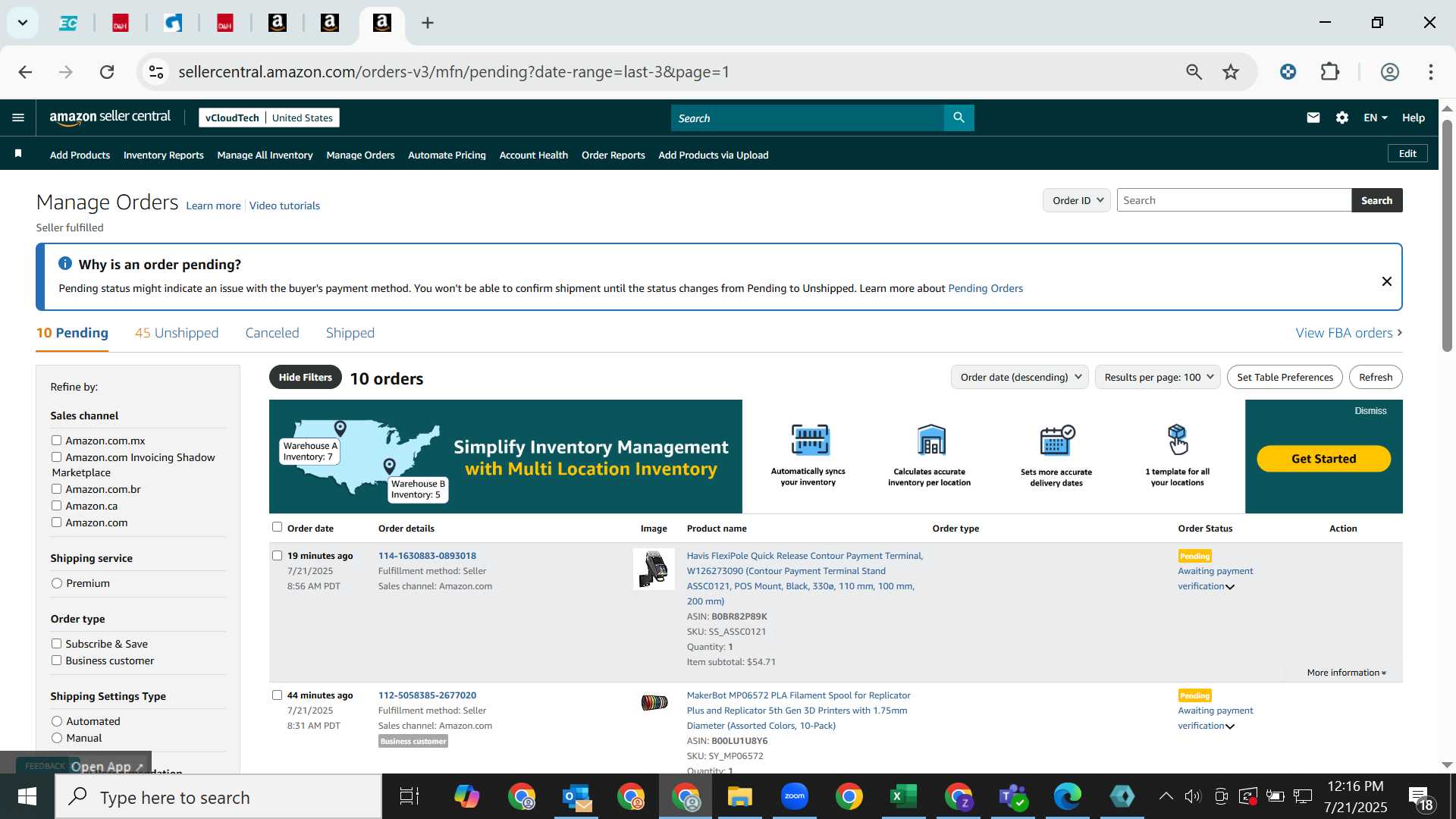Viewport: 1456px width, 819px height.
Task: Click the blue info icon in the pending banner
Action: [x=65, y=263]
